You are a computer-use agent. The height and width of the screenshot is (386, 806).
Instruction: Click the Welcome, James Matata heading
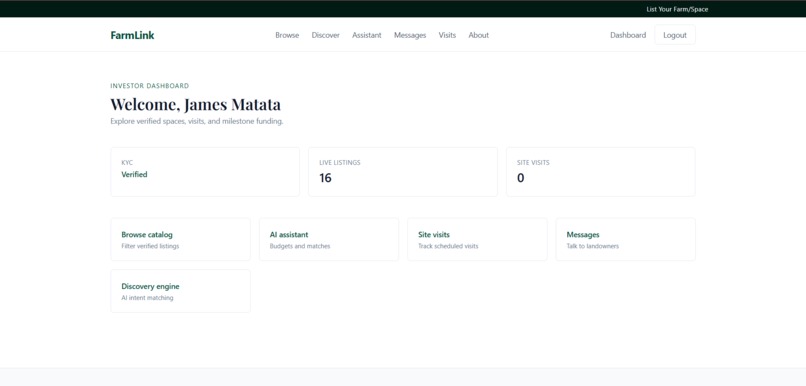[x=195, y=104]
